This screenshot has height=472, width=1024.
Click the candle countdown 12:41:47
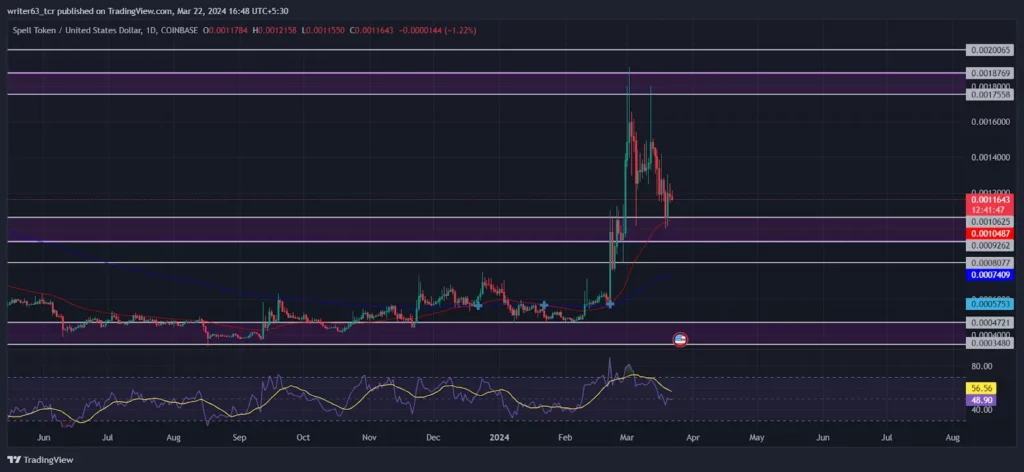(x=990, y=209)
